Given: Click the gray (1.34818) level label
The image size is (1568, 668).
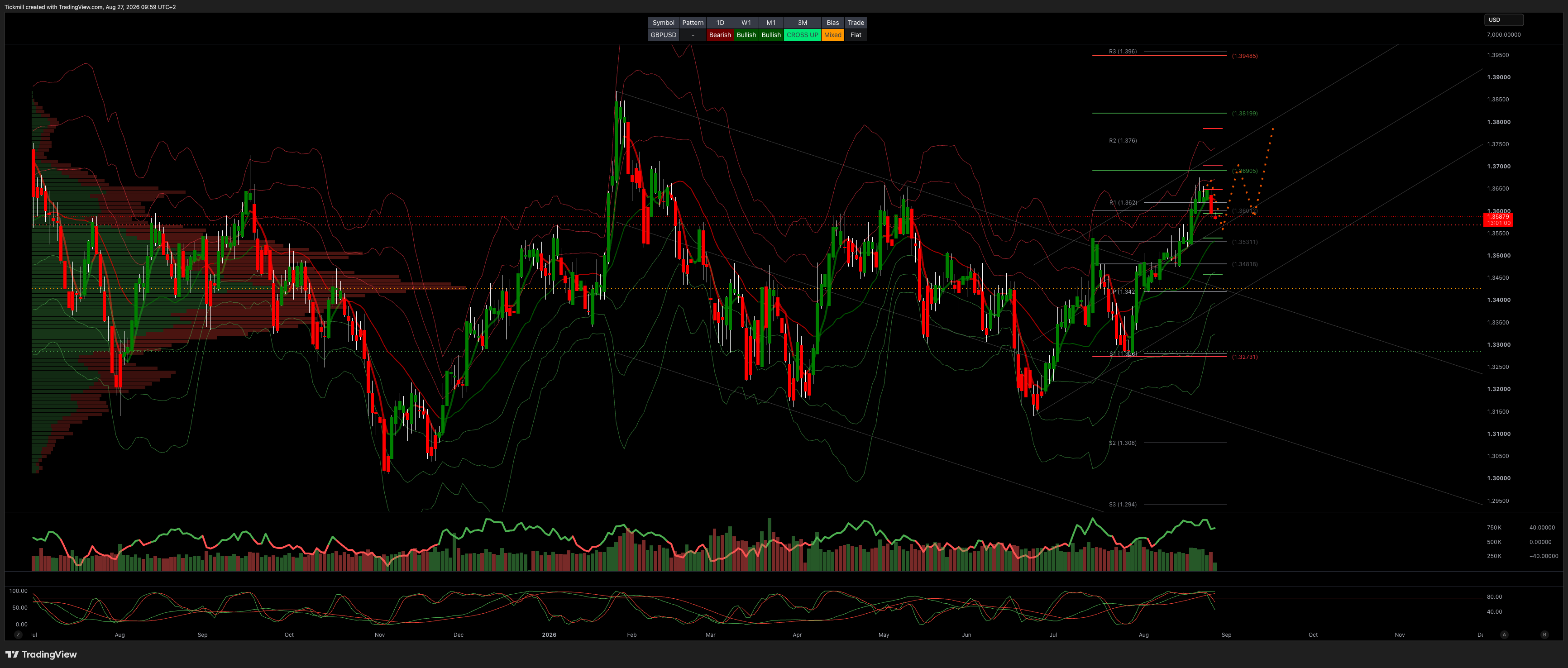Looking at the screenshot, I should coord(1245,264).
